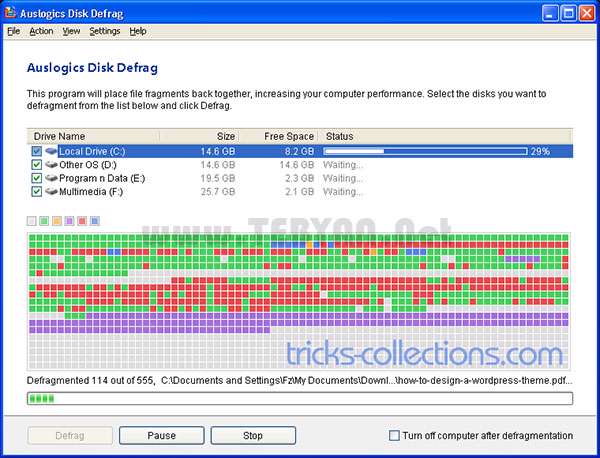Viewport: 600px width, 458px height.
Task: Sort by the Drive Name column header
Action: (x=93, y=136)
